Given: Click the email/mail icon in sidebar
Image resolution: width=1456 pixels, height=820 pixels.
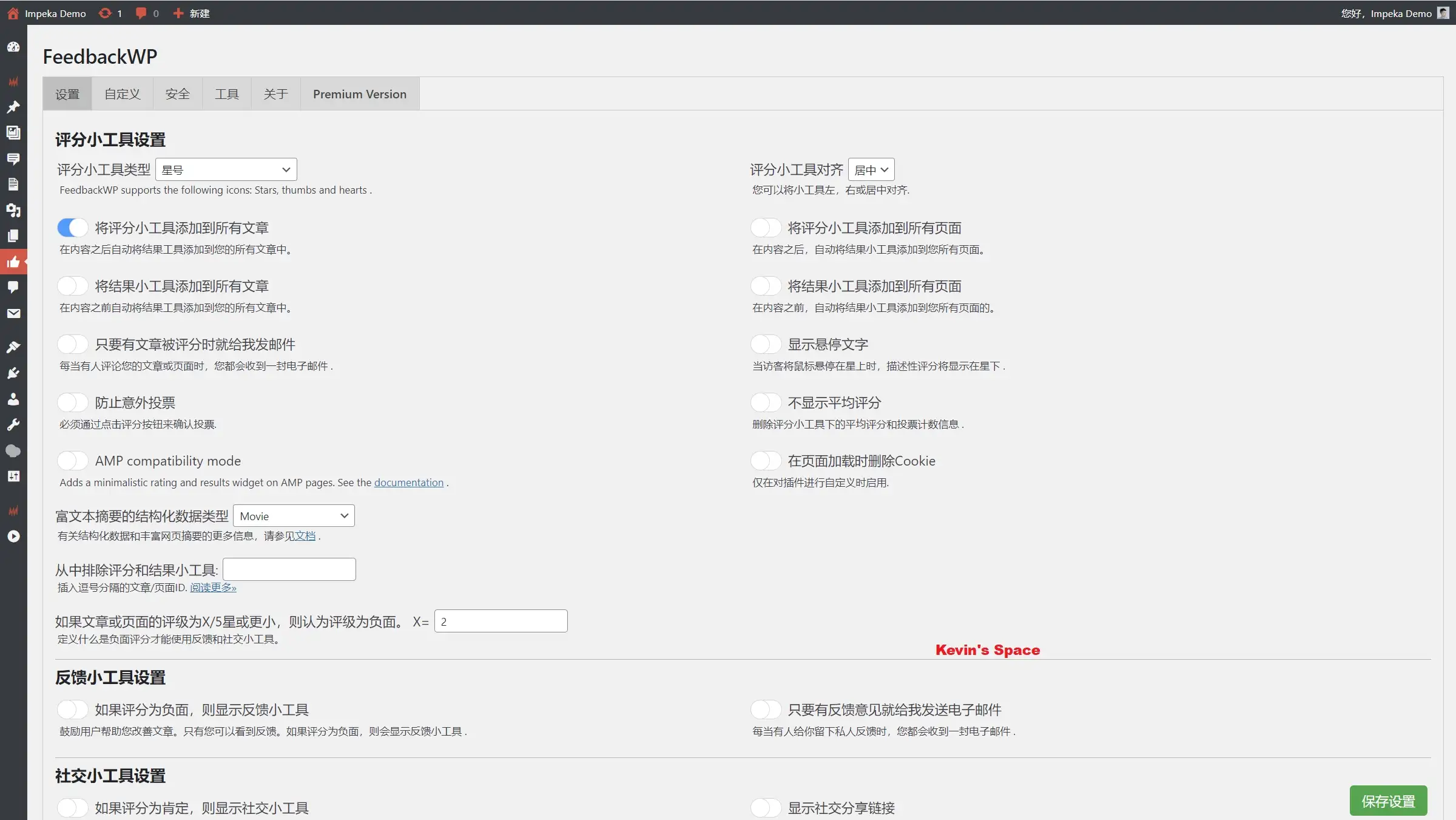Looking at the screenshot, I should pyautogui.click(x=13, y=313).
